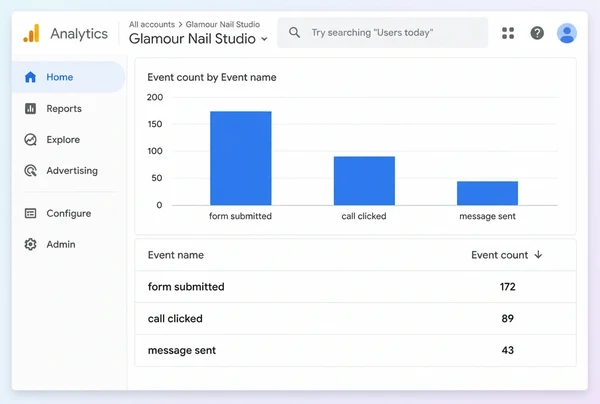This screenshot has height=404, width=600.
Task: Select the call clicked table row
Action: pyautogui.click(x=355, y=318)
